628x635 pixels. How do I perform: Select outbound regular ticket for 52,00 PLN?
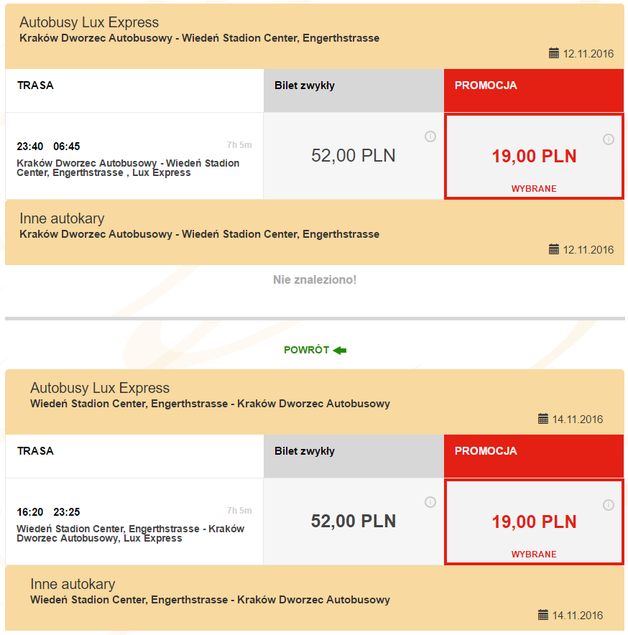(x=353, y=155)
